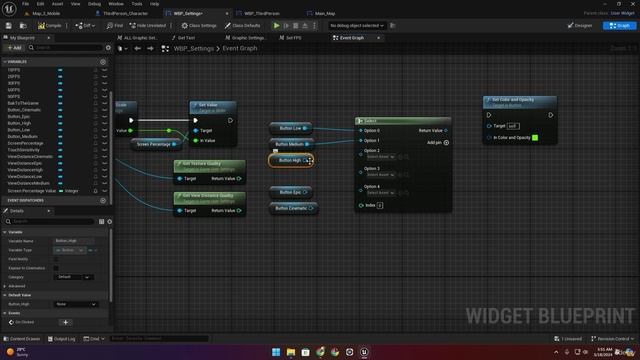Start play in editor with green Play

(276, 26)
